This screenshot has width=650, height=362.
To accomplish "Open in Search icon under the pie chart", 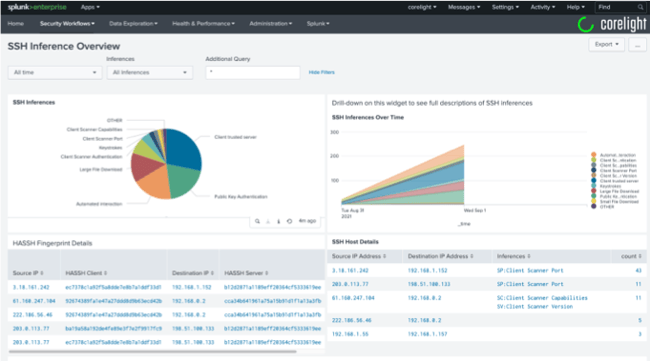I will click(257, 221).
